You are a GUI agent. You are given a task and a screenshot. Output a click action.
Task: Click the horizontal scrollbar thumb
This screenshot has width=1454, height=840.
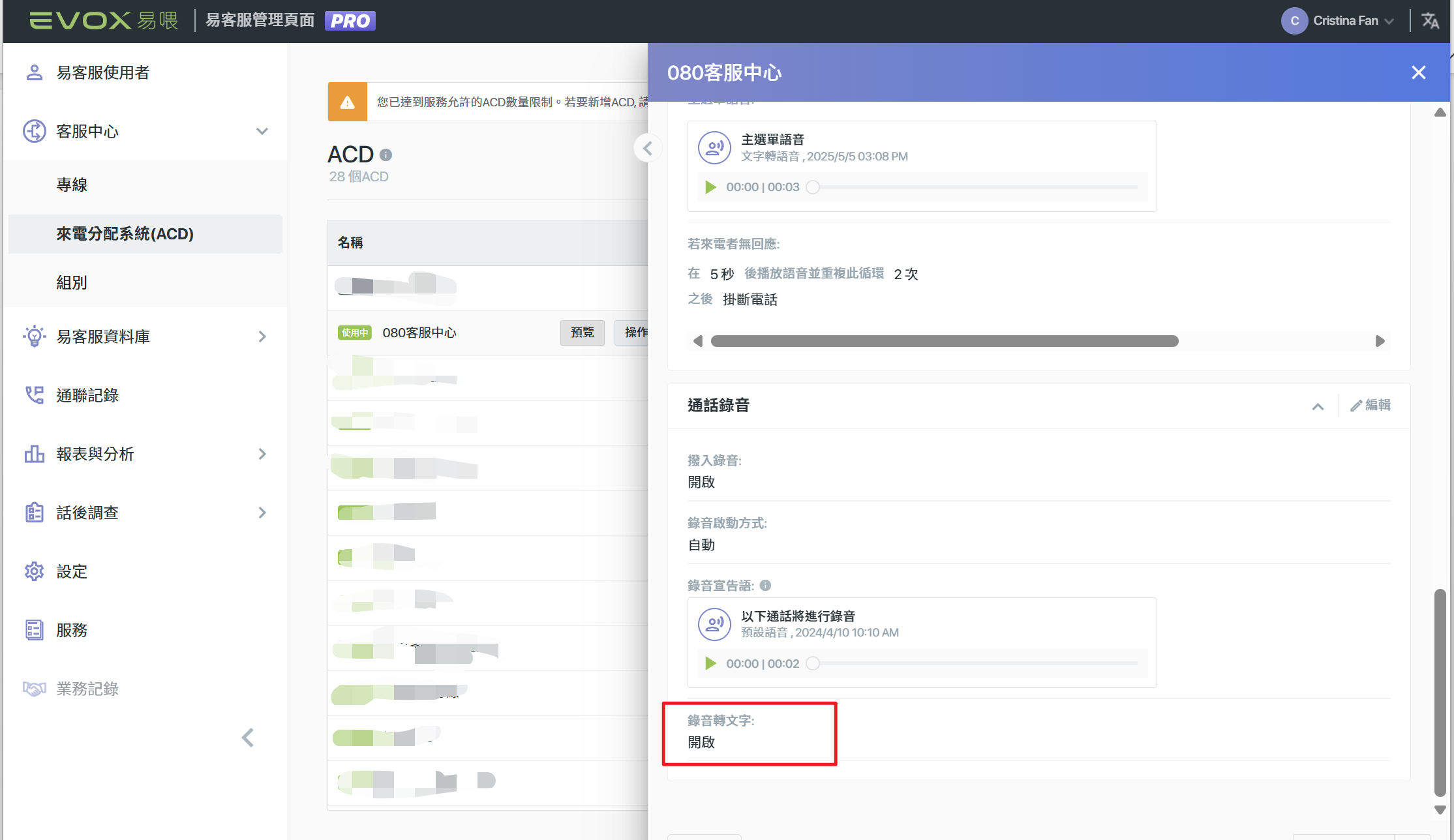[x=945, y=341]
